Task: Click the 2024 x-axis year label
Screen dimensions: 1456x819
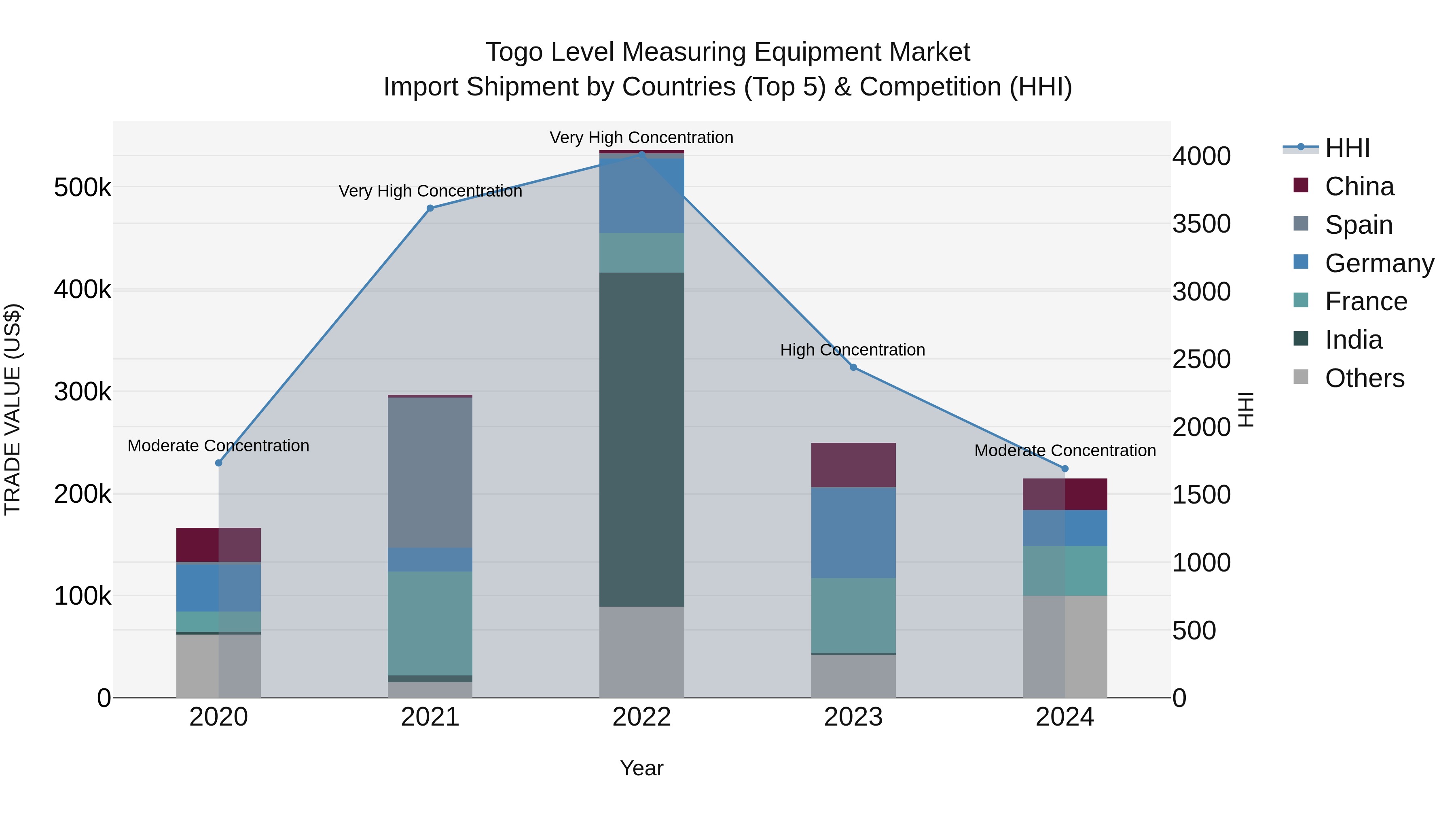Action: (1065, 717)
